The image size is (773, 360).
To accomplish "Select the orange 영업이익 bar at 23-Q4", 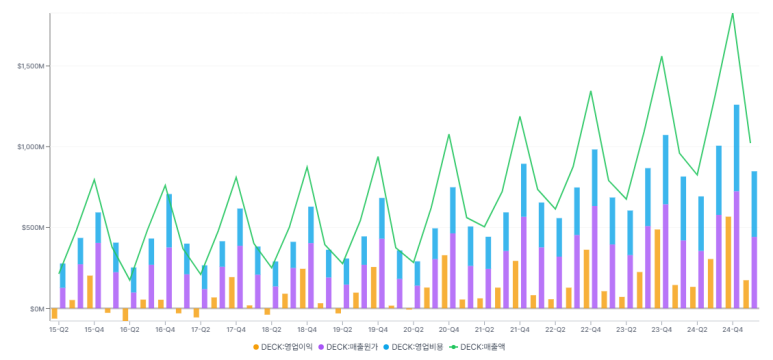I will [657, 269].
